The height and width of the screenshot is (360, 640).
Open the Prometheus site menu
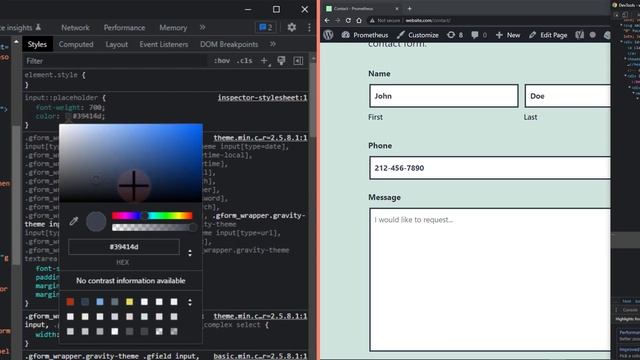(365, 35)
